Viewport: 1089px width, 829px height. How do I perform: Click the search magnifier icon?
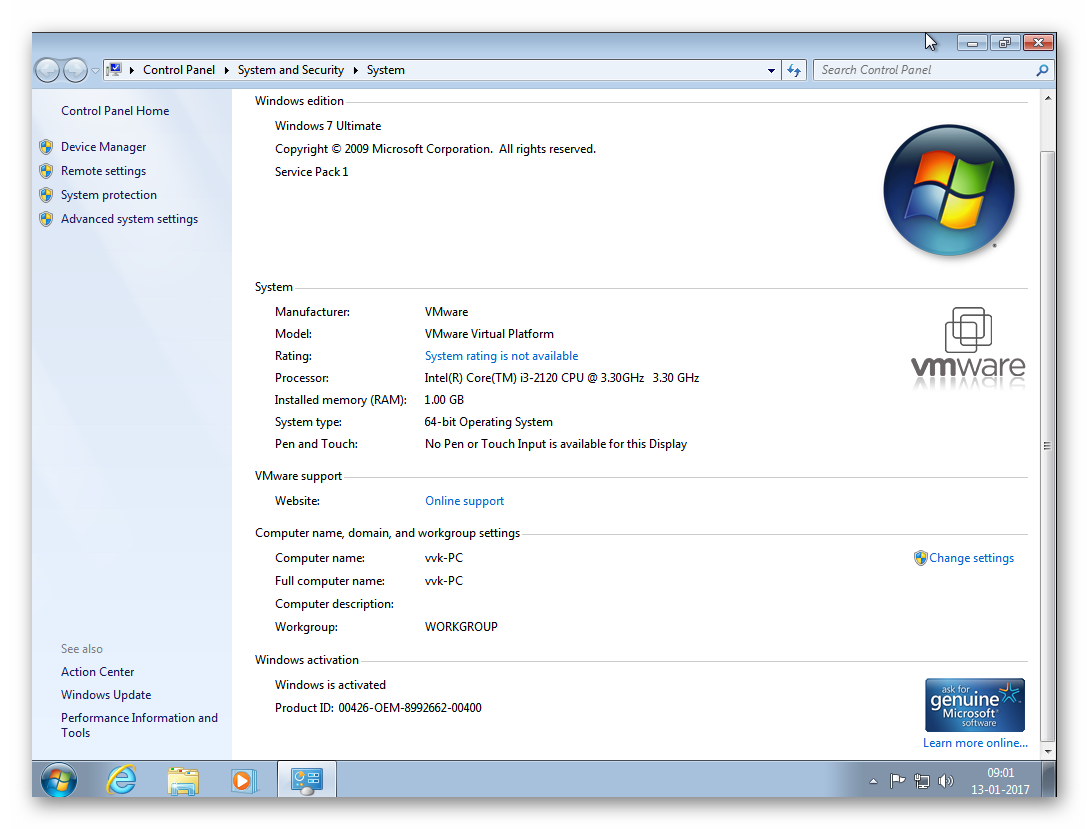(x=1042, y=70)
